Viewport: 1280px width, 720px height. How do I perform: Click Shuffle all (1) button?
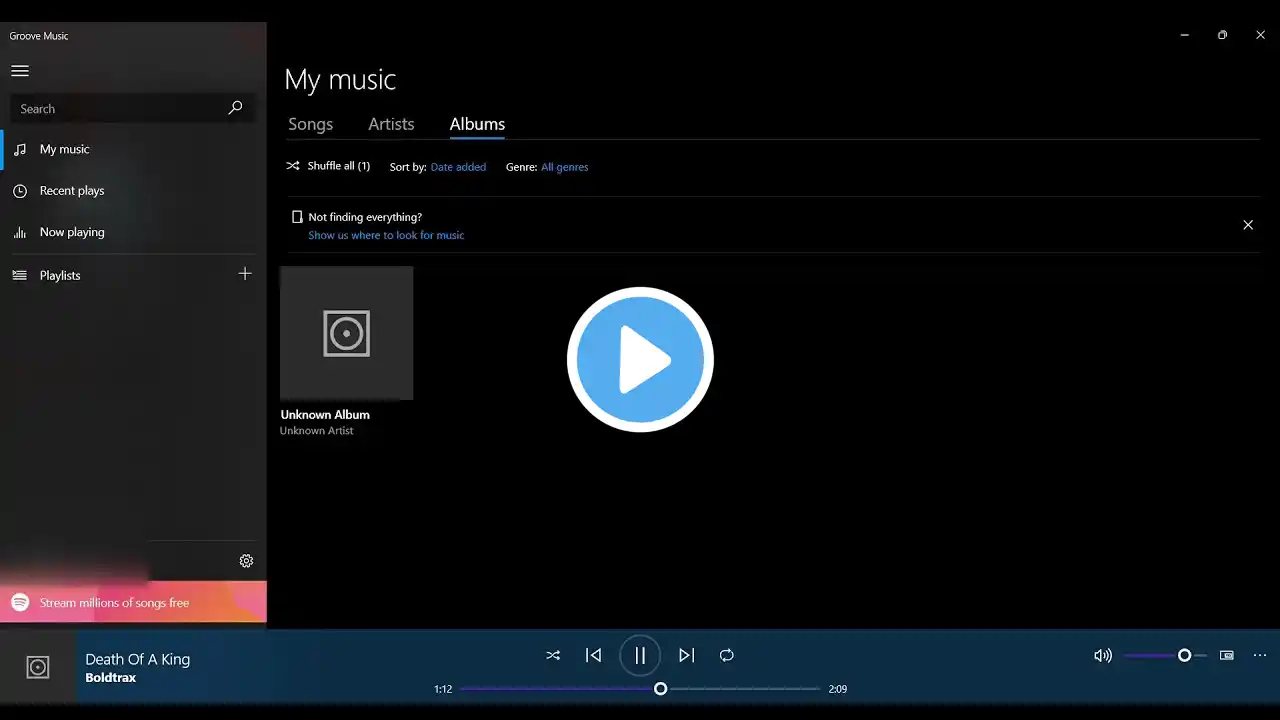click(328, 166)
